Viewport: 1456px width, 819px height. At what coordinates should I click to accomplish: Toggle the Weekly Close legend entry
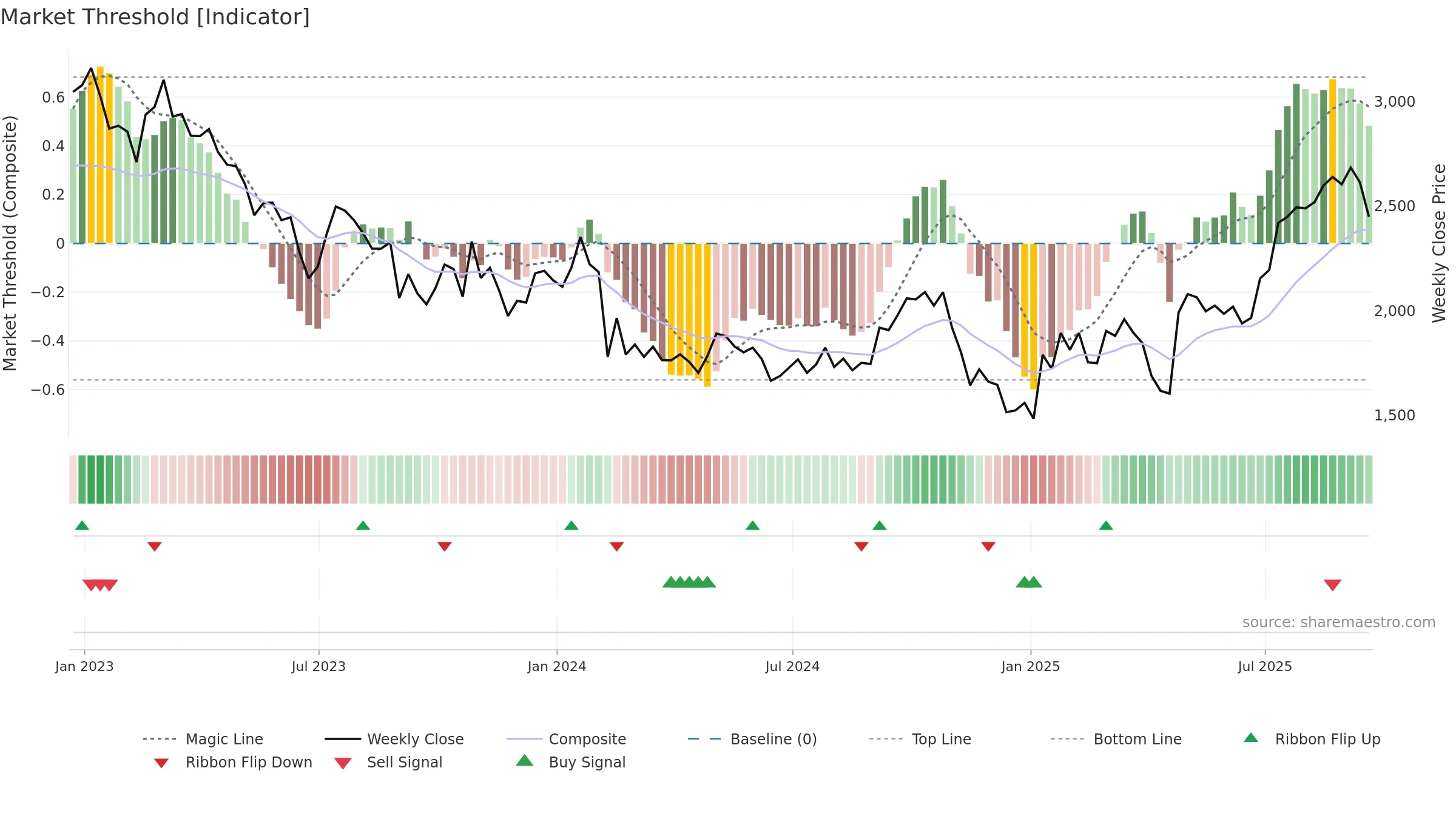394,739
